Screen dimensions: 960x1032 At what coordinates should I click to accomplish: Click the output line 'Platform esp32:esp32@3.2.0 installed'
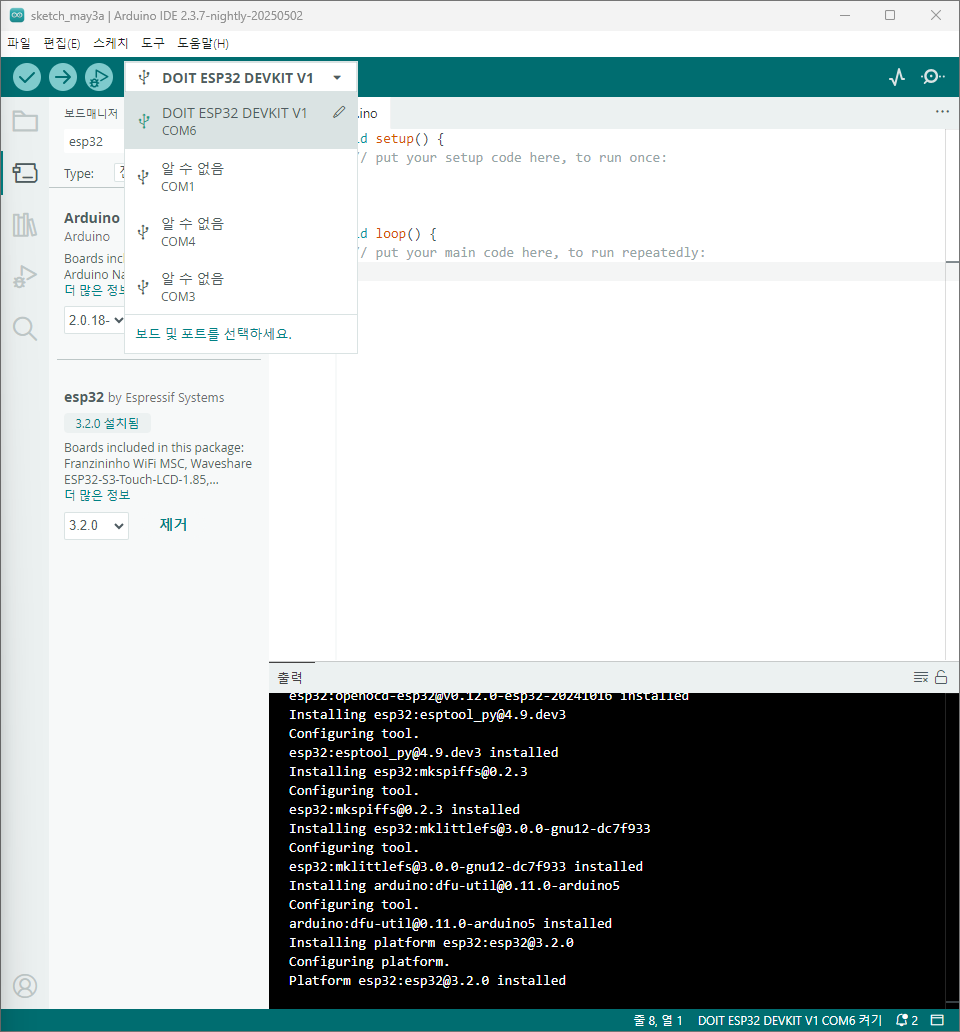click(427, 980)
